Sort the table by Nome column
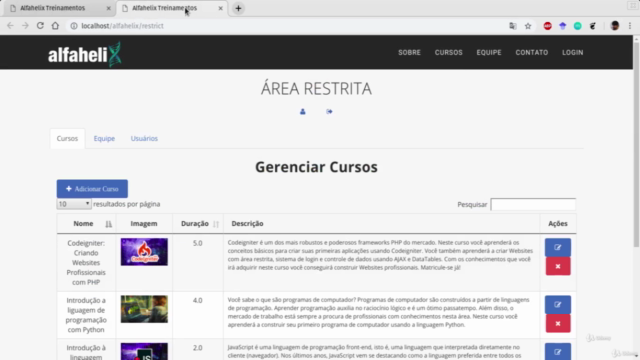The image size is (640, 360). pyautogui.click(x=87, y=224)
